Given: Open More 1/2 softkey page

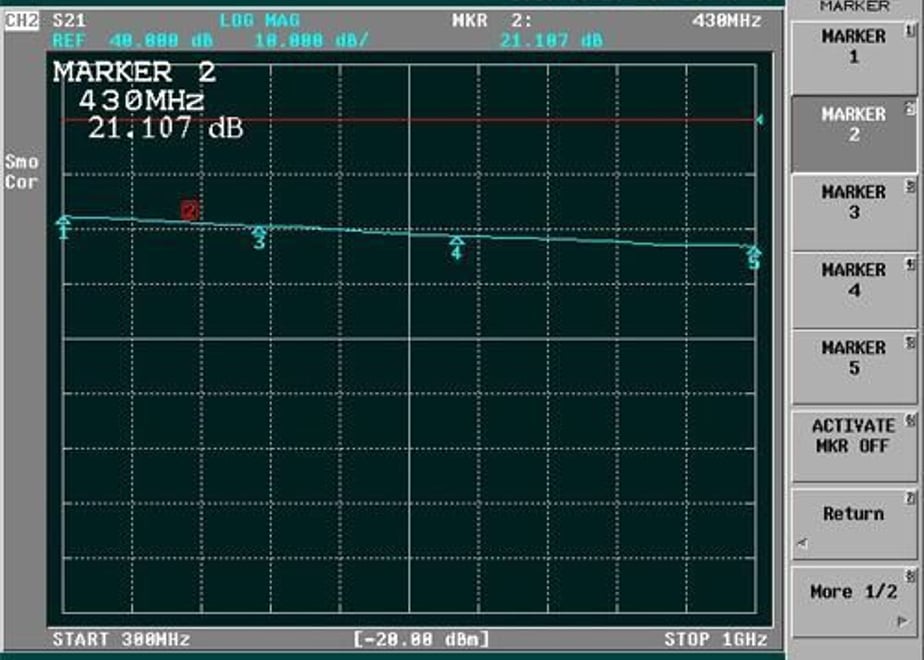Looking at the screenshot, I should pos(853,601).
